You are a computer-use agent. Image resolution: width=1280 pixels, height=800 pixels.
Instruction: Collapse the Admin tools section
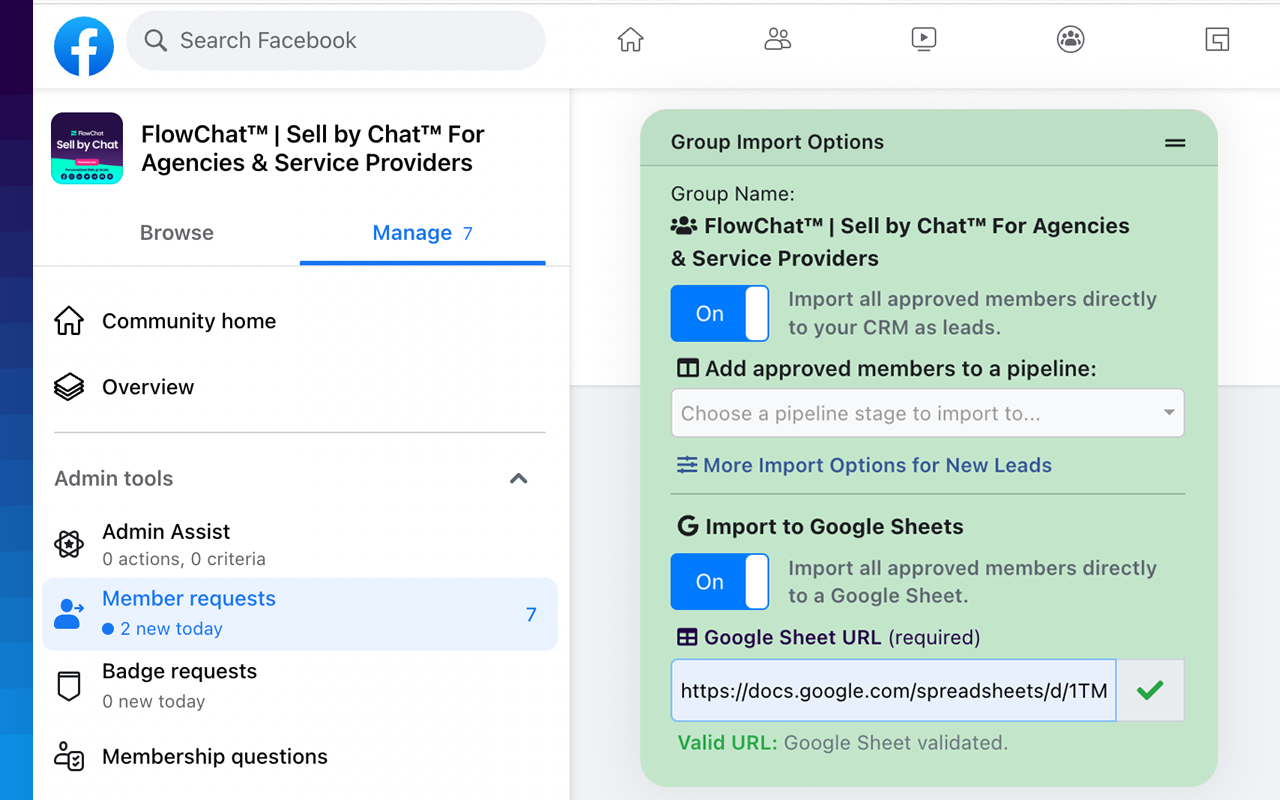(x=519, y=479)
